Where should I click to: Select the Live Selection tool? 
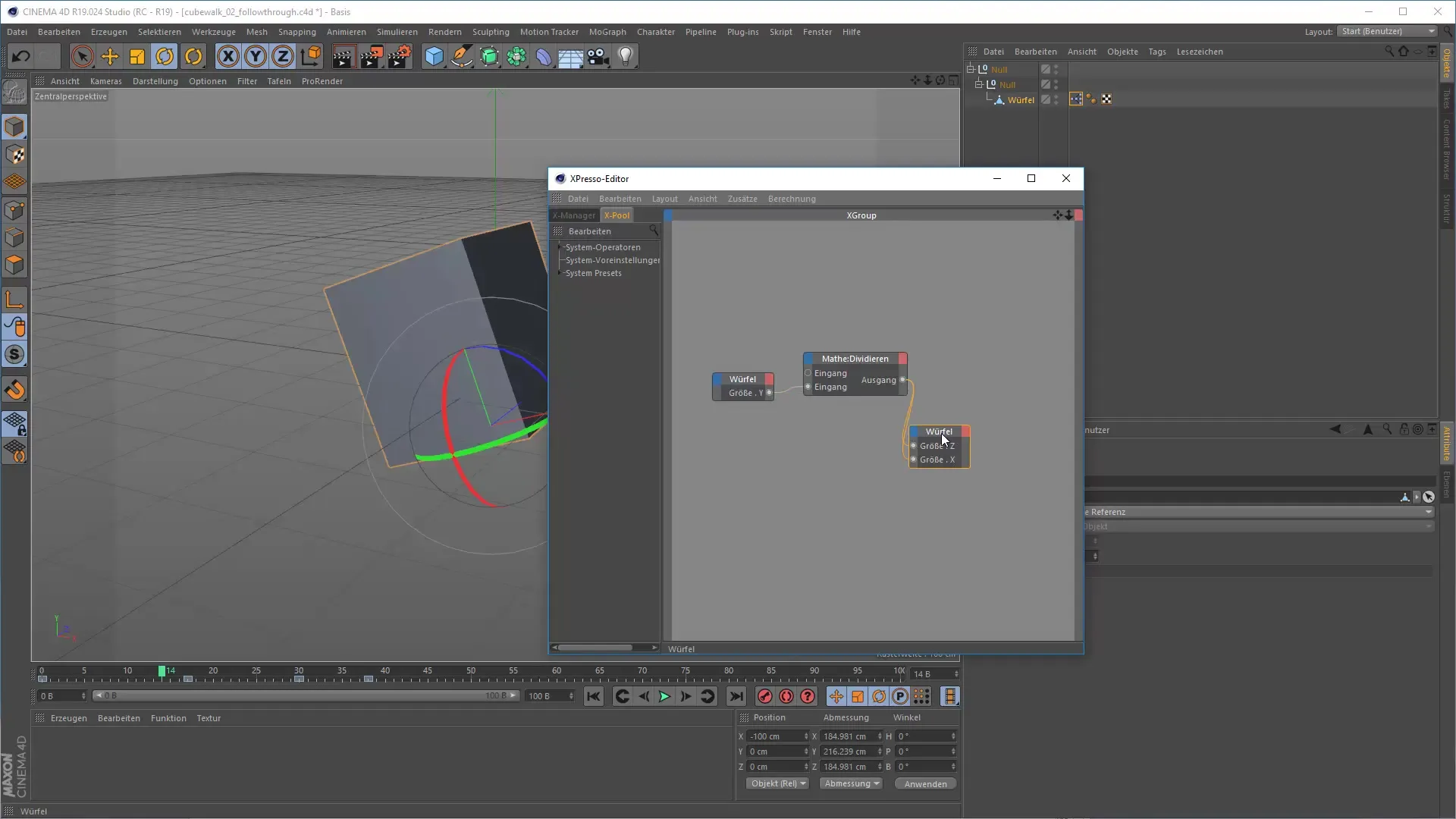(82, 56)
